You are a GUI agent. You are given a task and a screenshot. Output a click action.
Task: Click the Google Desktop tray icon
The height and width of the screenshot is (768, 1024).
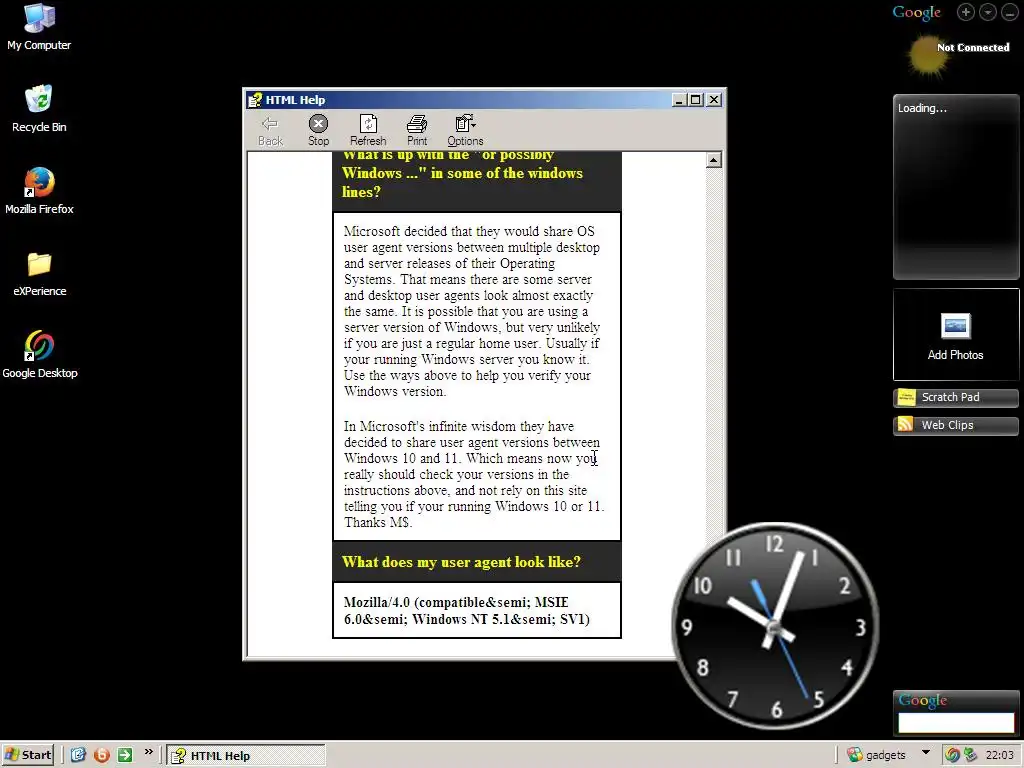[952, 755]
